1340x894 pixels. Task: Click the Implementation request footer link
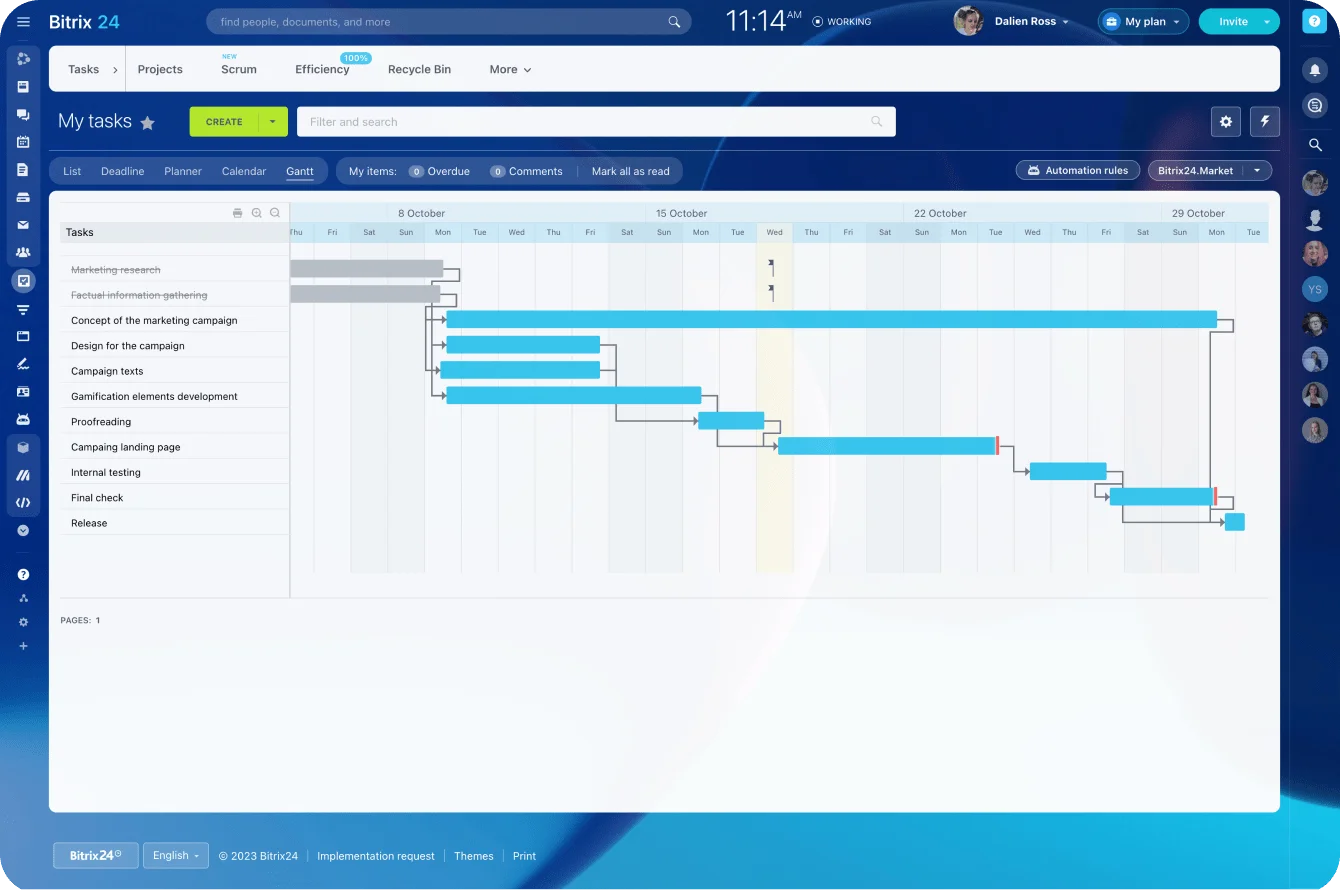pyautogui.click(x=376, y=856)
